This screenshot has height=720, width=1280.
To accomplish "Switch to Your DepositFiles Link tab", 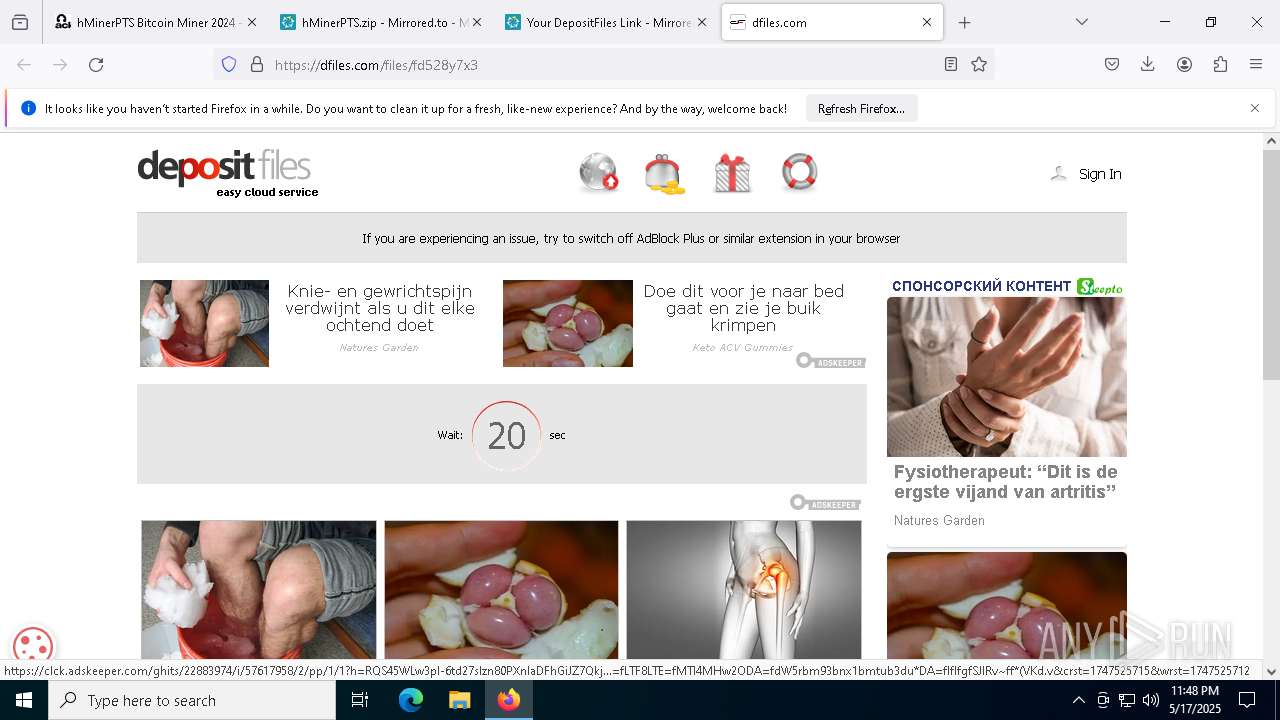I will [x=605, y=22].
